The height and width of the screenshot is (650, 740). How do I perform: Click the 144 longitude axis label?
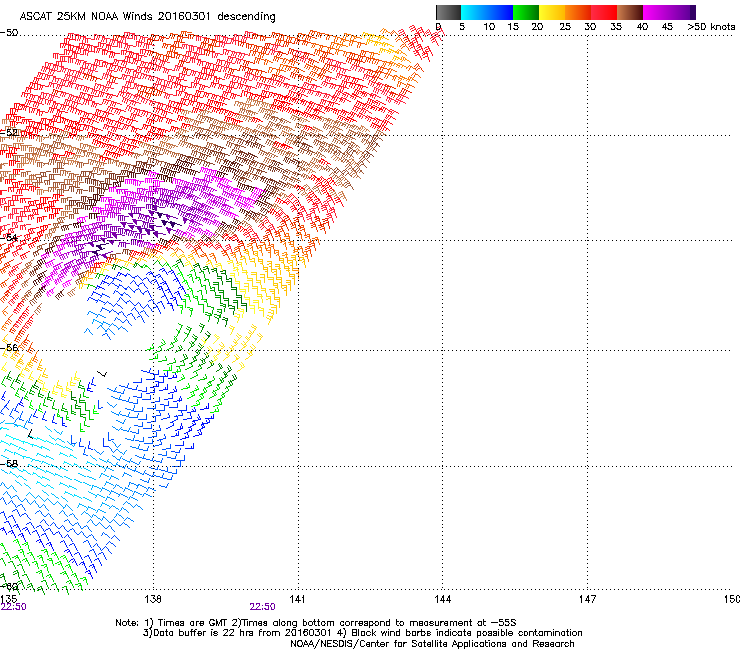coord(443,599)
